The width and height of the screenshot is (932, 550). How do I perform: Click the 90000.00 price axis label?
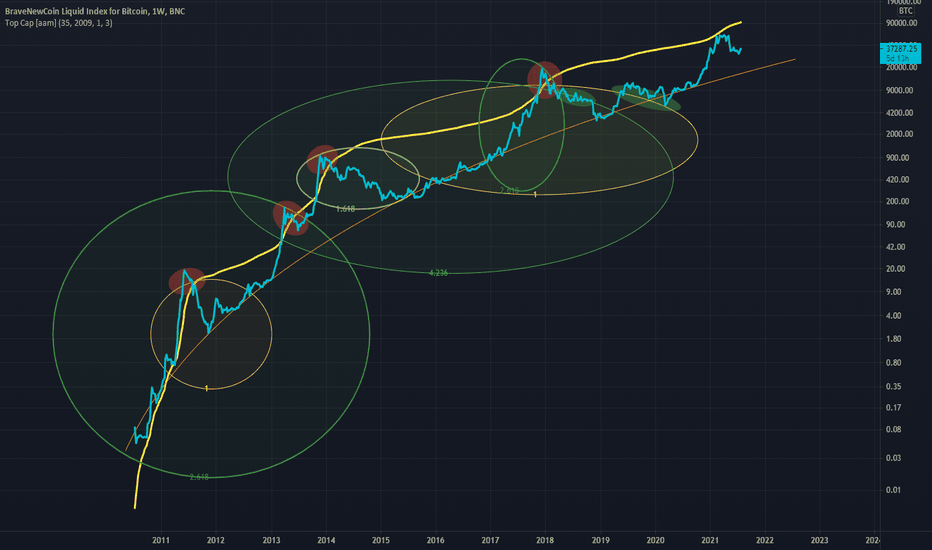[902, 23]
